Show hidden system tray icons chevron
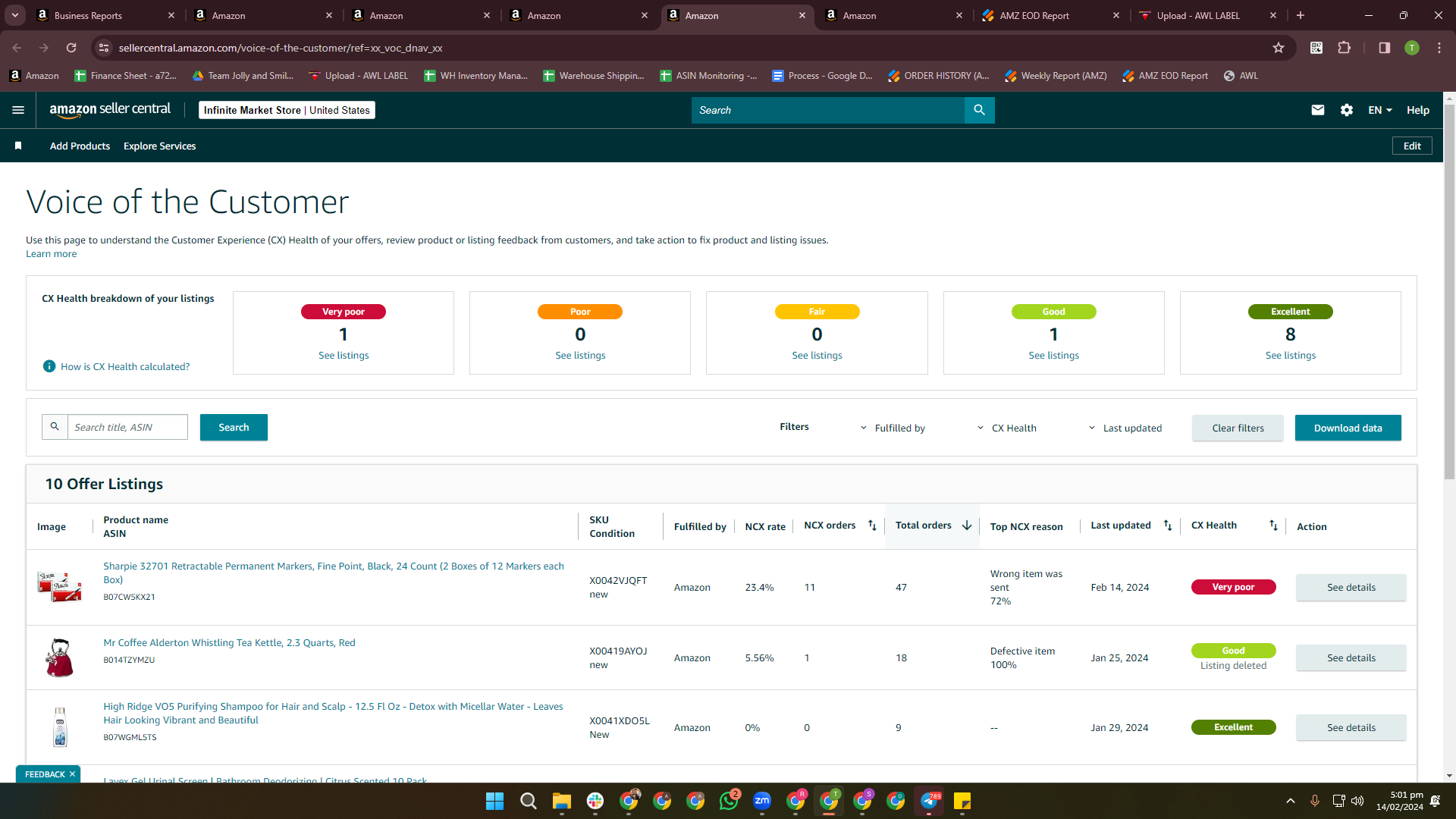The height and width of the screenshot is (819, 1456). click(1291, 801)
